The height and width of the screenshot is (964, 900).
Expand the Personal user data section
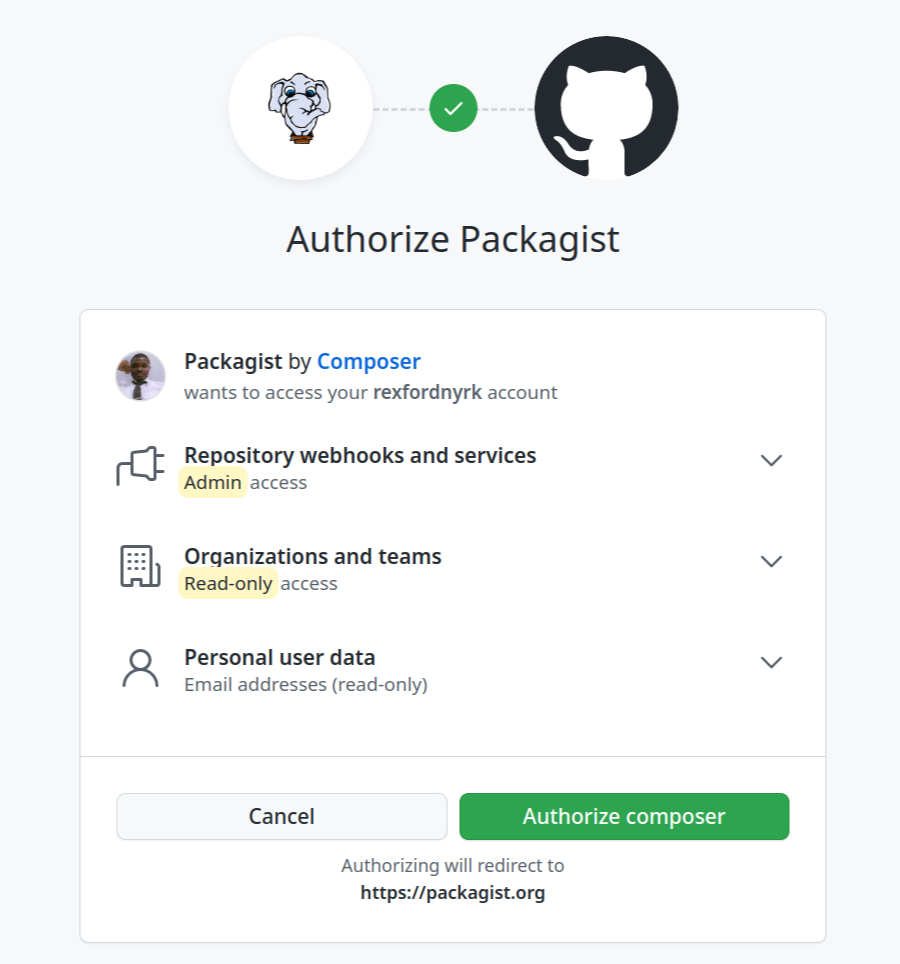771,662
